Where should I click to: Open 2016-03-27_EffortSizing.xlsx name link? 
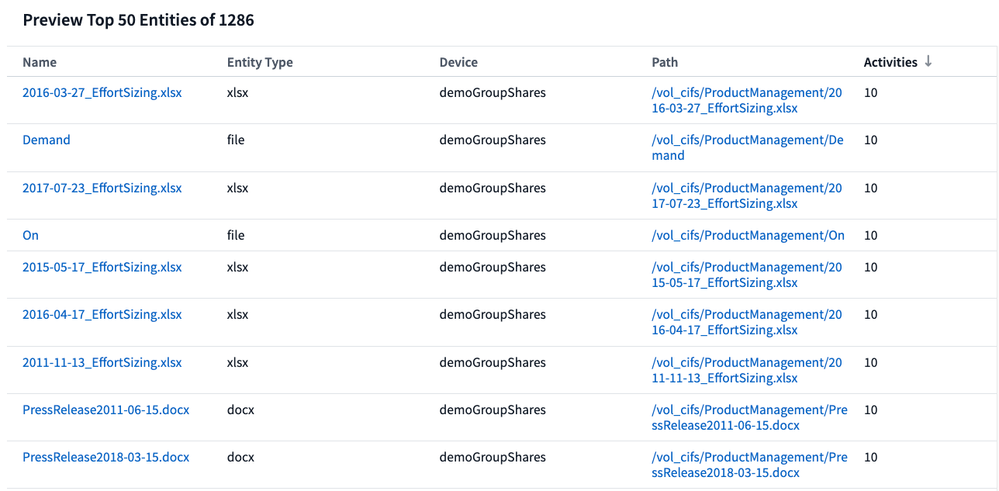pos(102,93)
